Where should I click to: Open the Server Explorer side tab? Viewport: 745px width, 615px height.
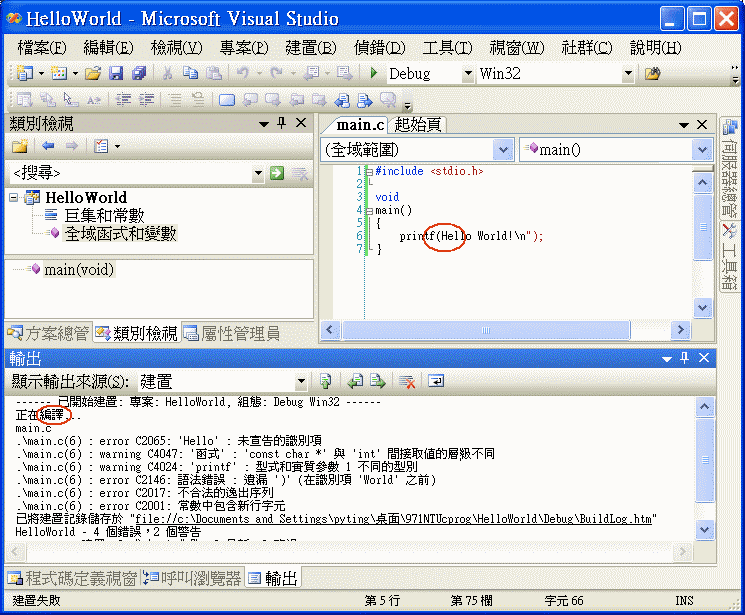pos(729,168)
